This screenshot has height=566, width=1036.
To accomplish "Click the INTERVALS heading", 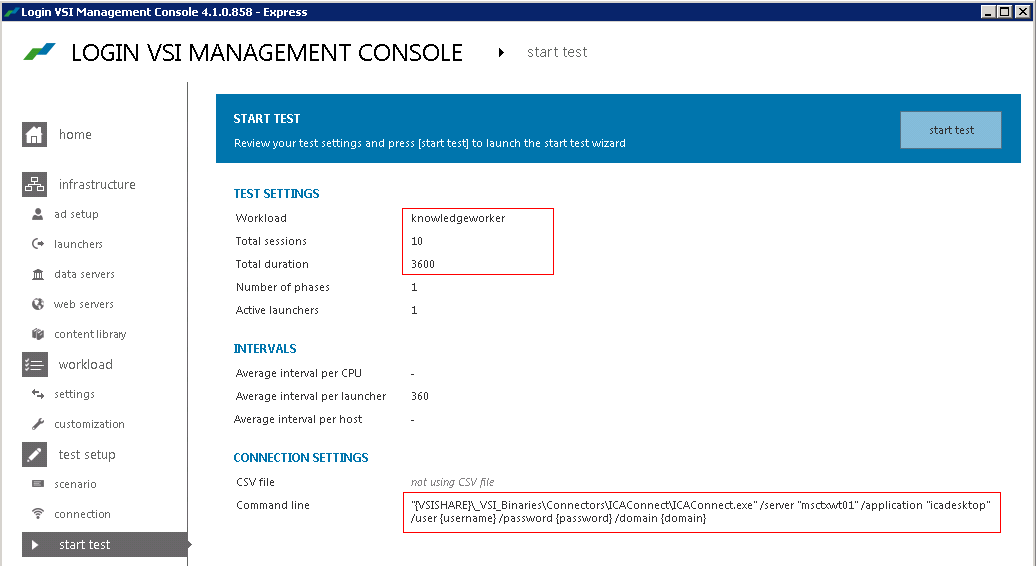I will click(265, 349).
